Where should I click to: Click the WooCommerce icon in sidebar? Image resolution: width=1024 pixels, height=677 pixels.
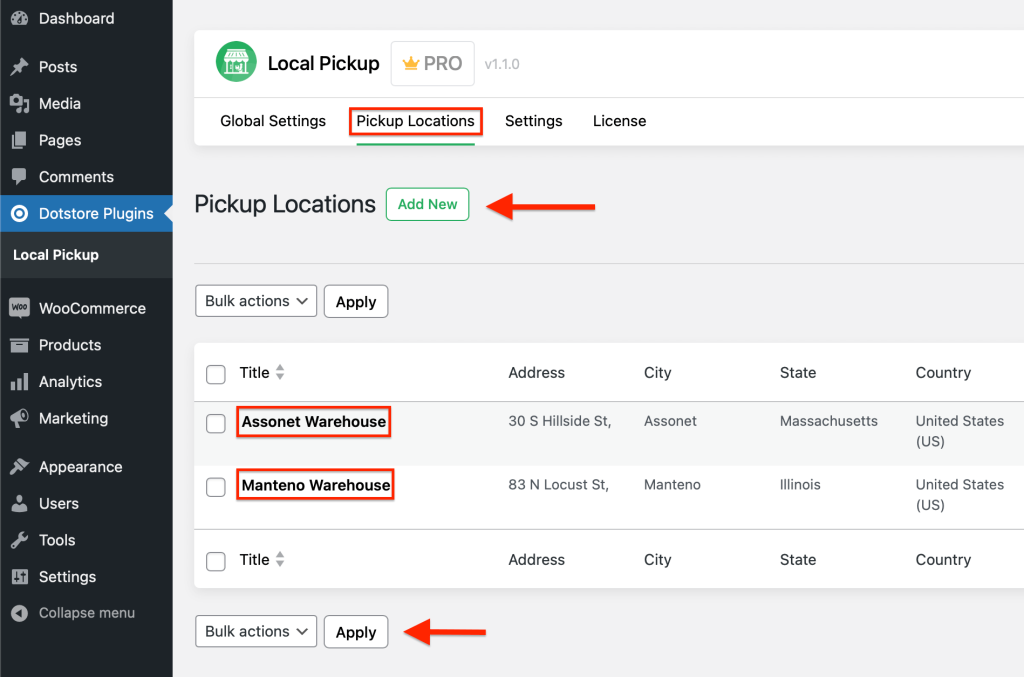pos(19,308)
